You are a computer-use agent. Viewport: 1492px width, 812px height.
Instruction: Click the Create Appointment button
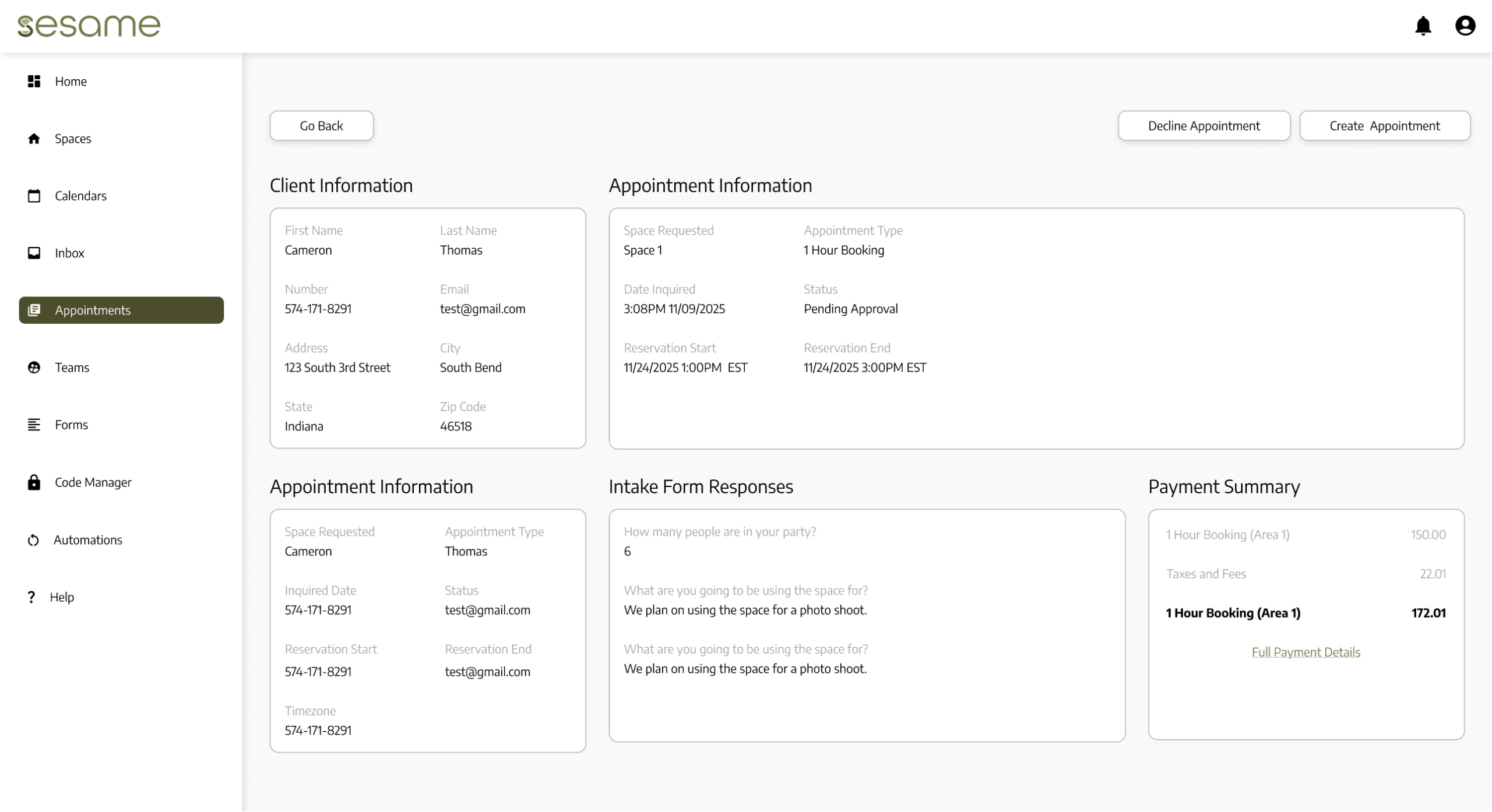(x=1384, y=126)
